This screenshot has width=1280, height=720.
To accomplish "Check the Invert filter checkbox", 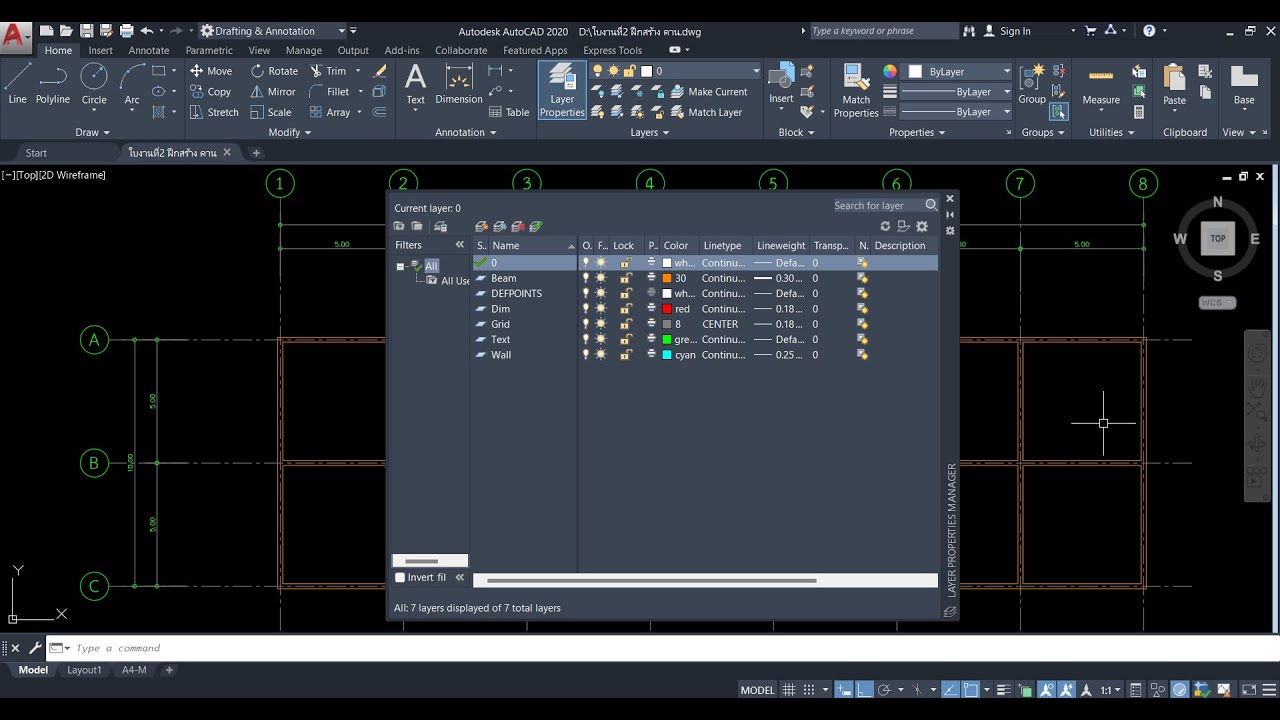I will (400, 578).
